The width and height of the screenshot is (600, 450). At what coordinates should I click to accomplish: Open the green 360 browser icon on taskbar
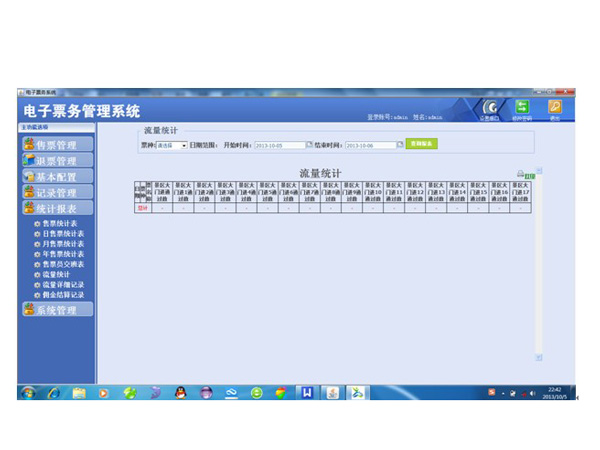256,393
